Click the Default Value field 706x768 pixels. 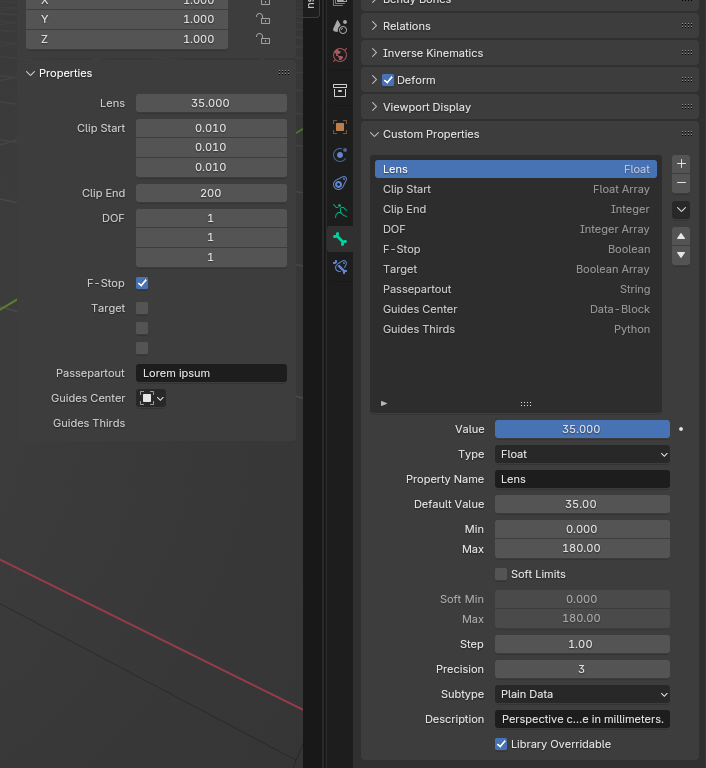coord(582,504)
